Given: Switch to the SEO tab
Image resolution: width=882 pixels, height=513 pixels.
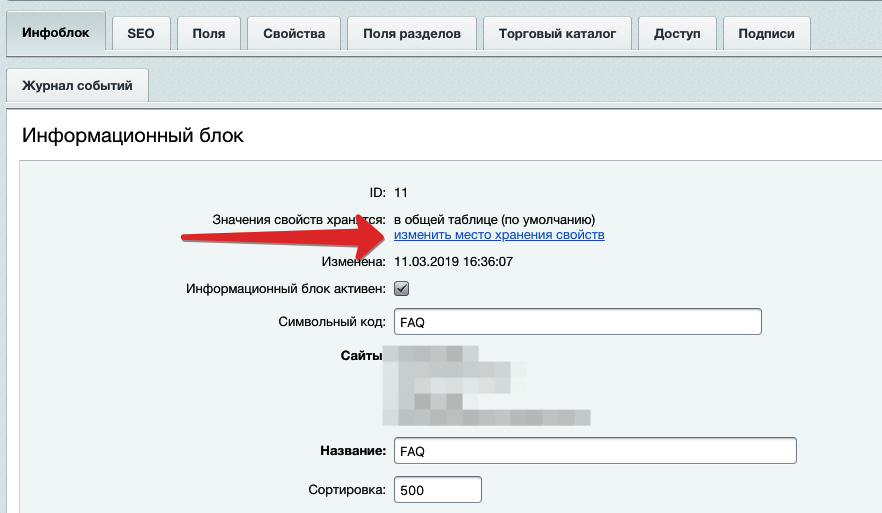Looking at the screenshot, I should [141, 34].
